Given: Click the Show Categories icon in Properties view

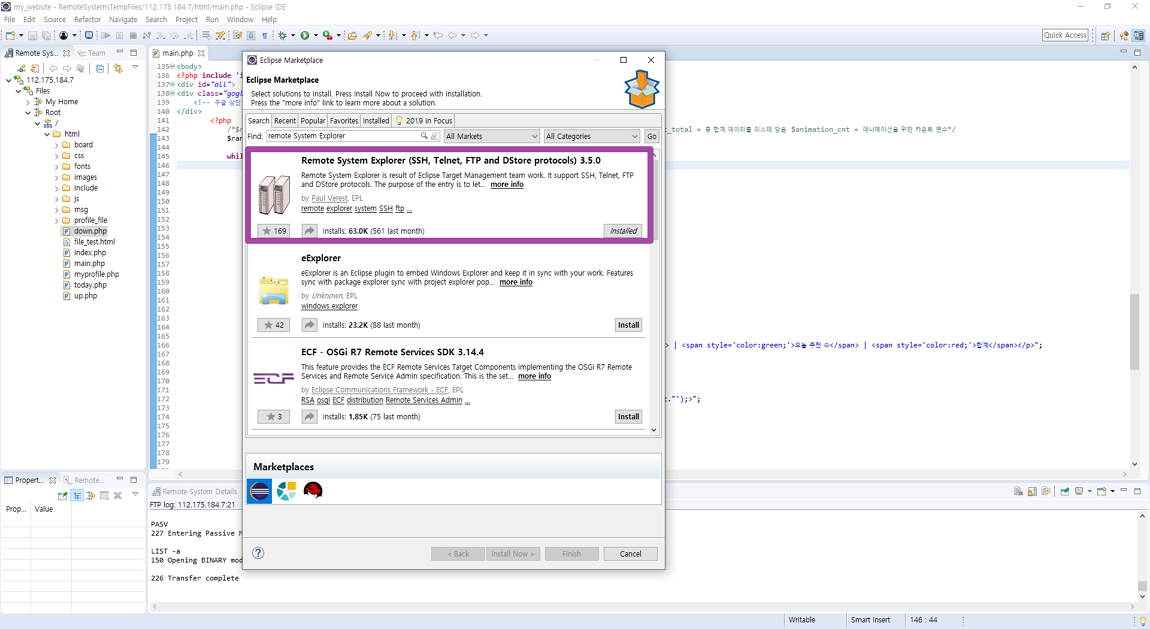Looking at the screenshot, I should 77,496.
